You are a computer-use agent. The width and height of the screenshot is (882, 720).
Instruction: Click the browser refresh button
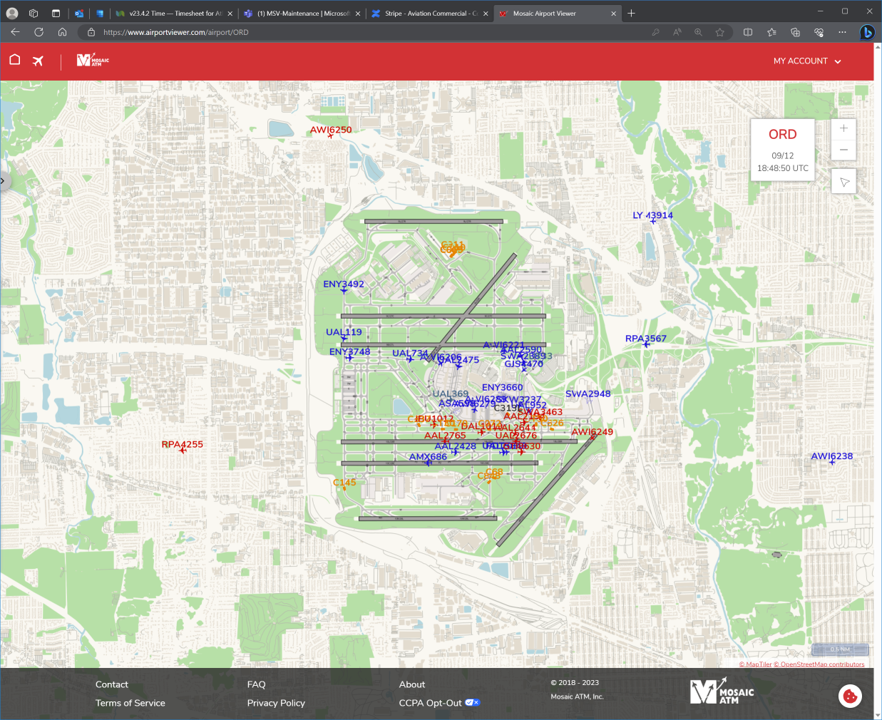pyautogui.click(x=39, y=32)
